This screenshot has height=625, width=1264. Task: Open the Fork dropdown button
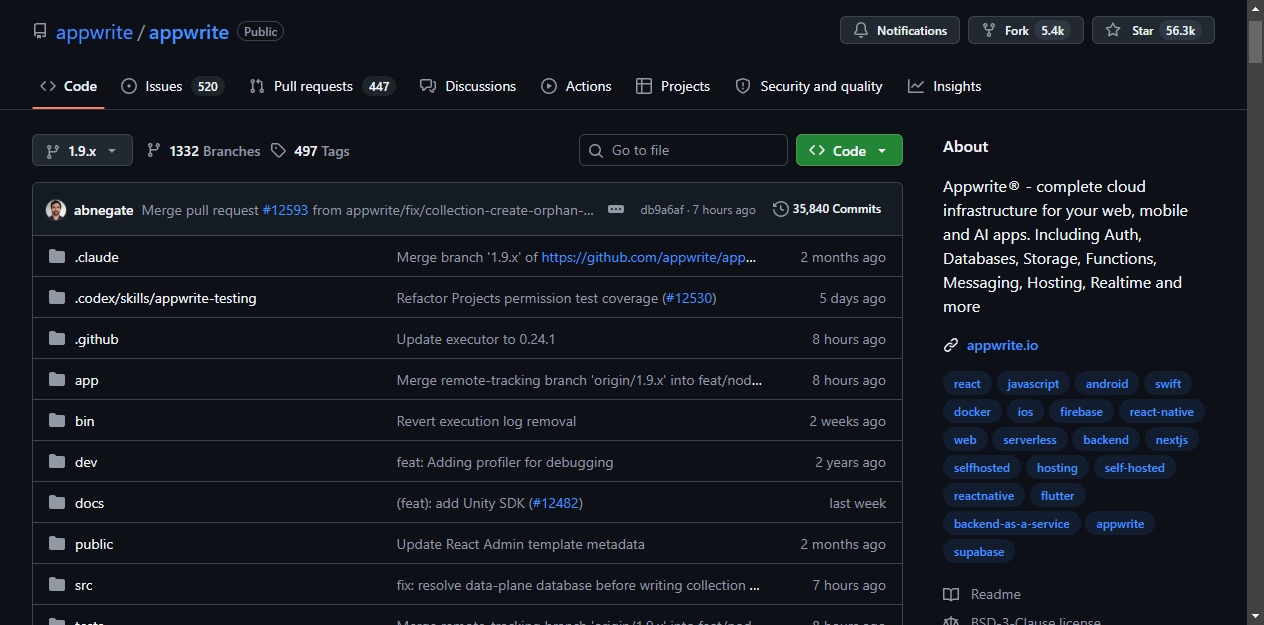pyautogui.click(x=1025, y=30)
